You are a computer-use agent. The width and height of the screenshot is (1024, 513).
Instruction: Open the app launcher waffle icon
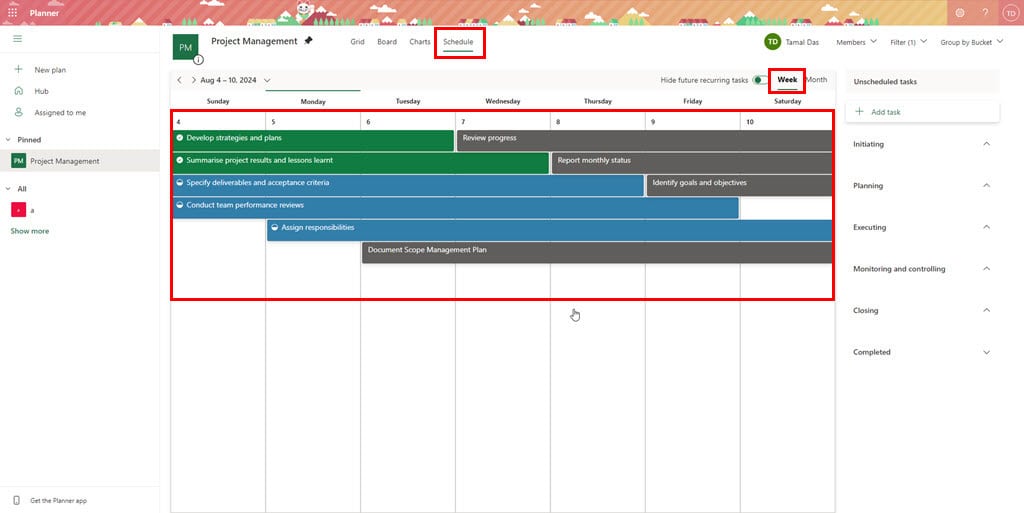13,13
